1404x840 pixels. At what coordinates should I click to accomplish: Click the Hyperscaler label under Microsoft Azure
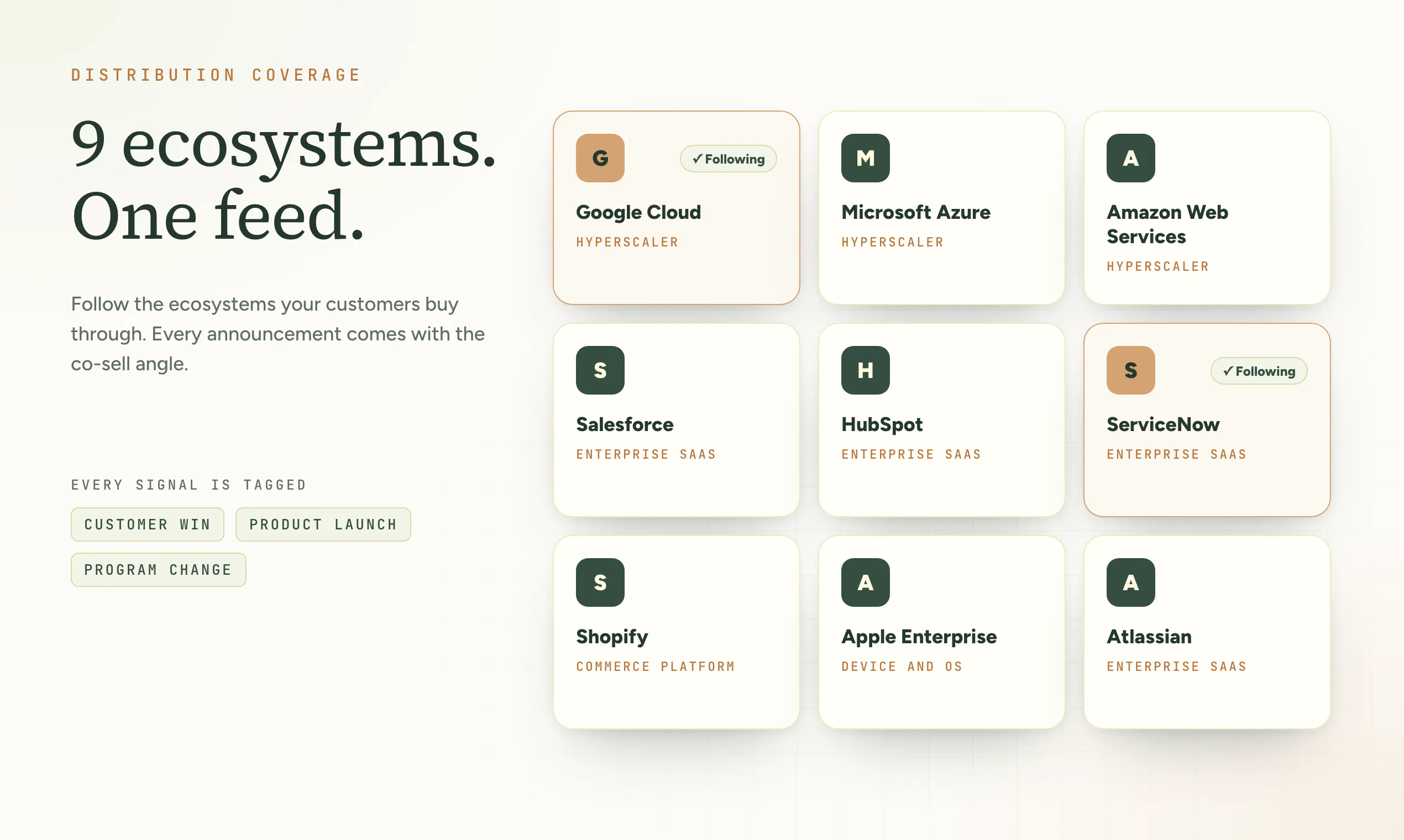[x=893, y=242]
